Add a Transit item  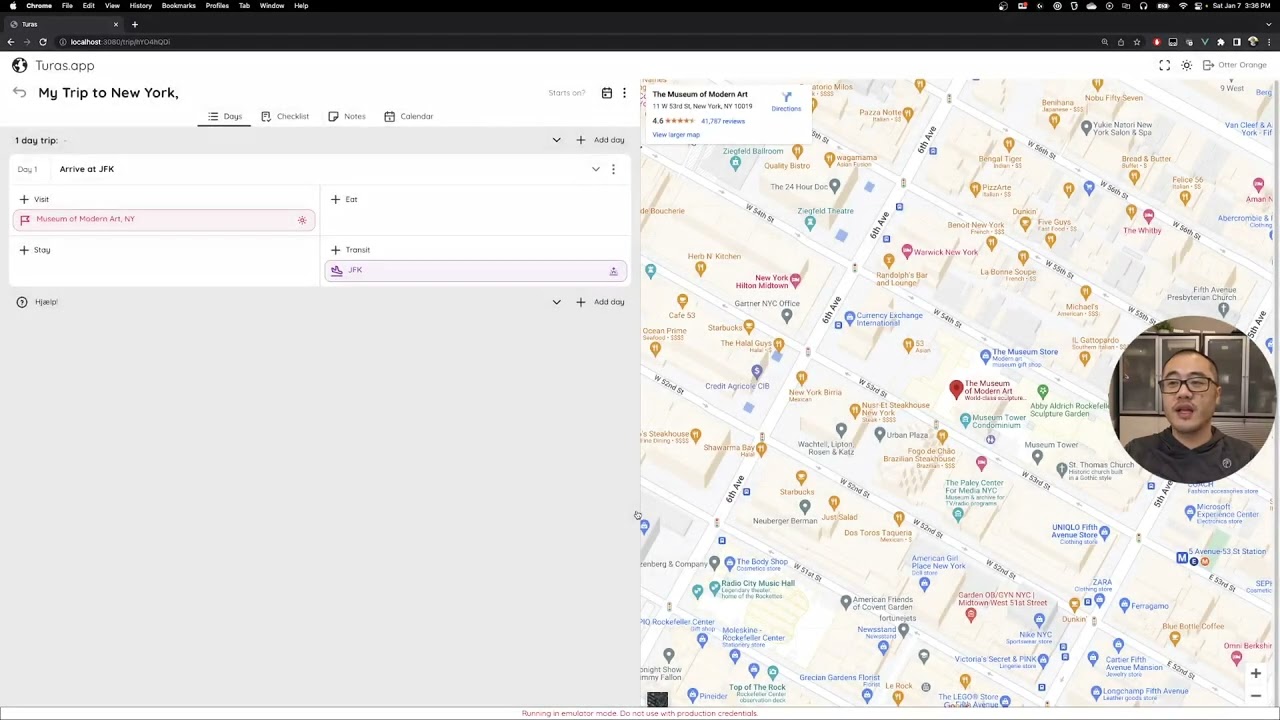click(x=350, y=250)
